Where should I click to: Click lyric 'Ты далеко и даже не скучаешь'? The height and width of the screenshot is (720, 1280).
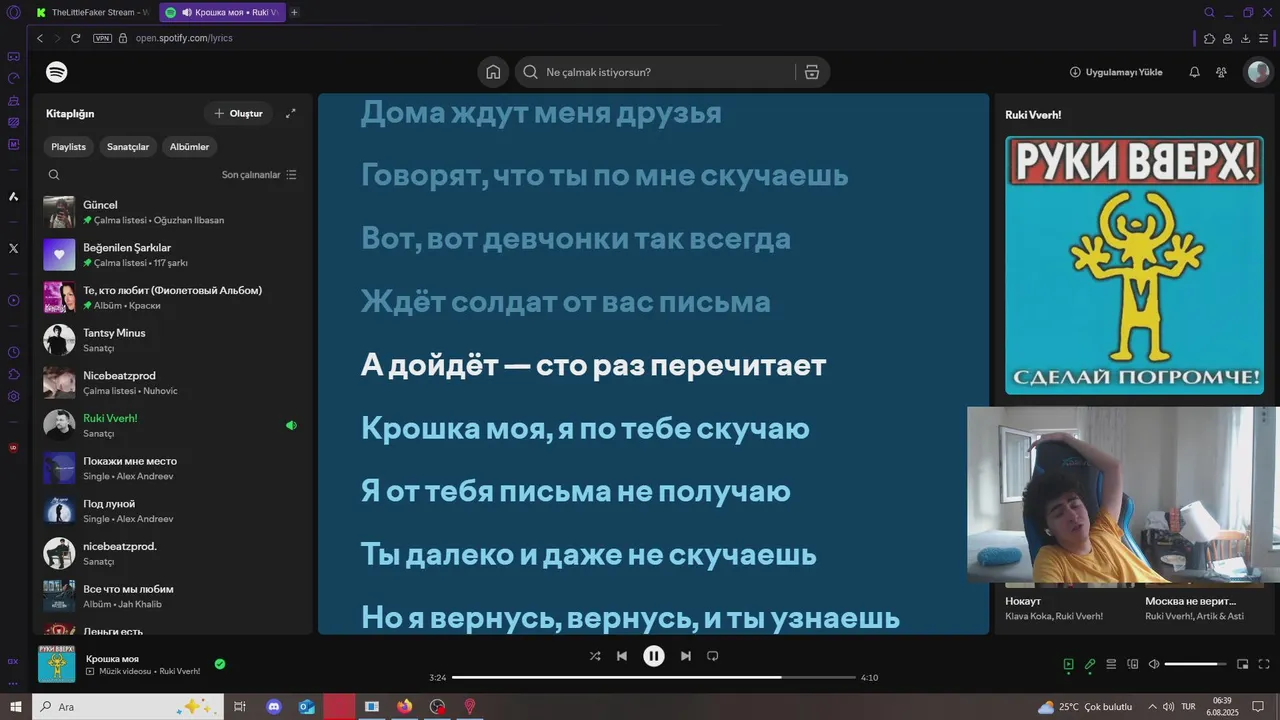588,555
